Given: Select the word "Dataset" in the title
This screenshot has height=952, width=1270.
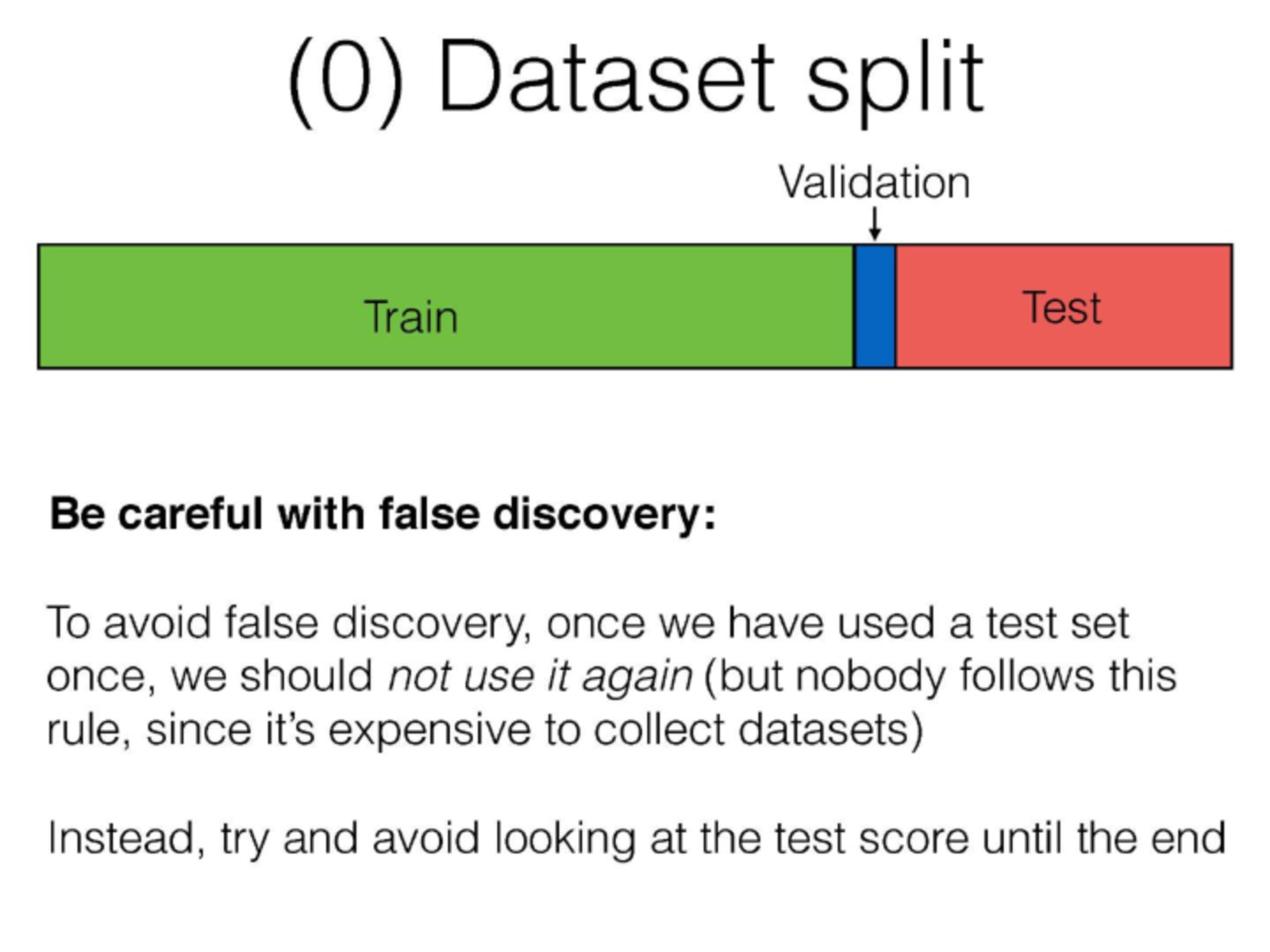Looking at the screenshot, I should [x=605, y=79].
